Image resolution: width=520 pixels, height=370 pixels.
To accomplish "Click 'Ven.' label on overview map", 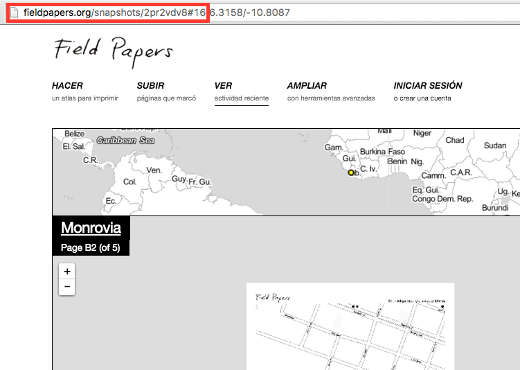I will pyautogui.click(x=154, y=170).
